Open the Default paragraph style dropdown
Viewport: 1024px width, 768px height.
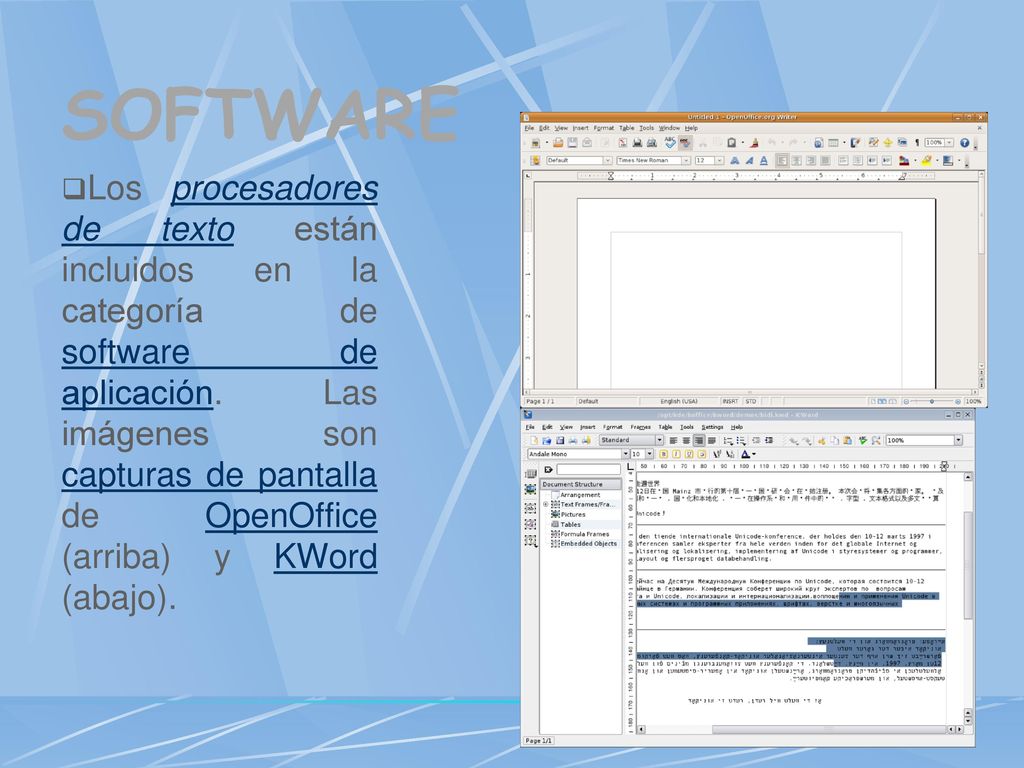[607, 161]
